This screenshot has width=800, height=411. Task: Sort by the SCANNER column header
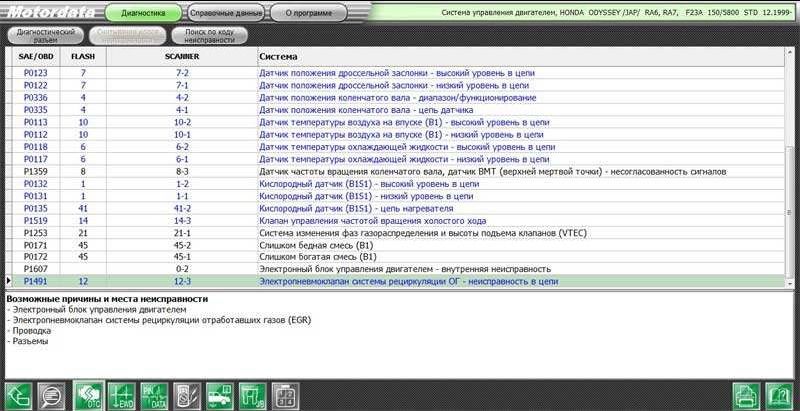click(182, 57)
